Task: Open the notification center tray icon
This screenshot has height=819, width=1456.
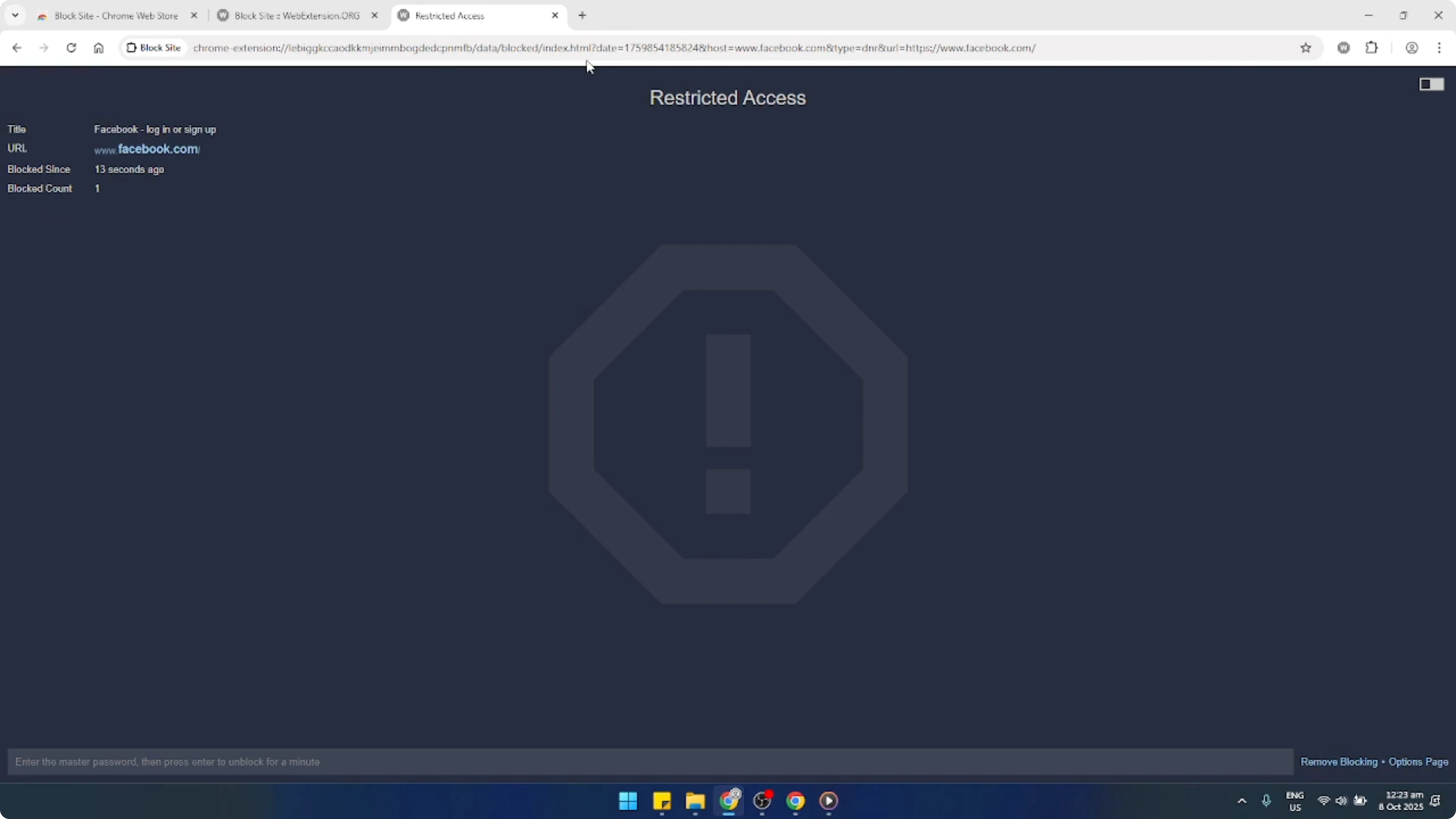Action: click(x=1436, y=801)
